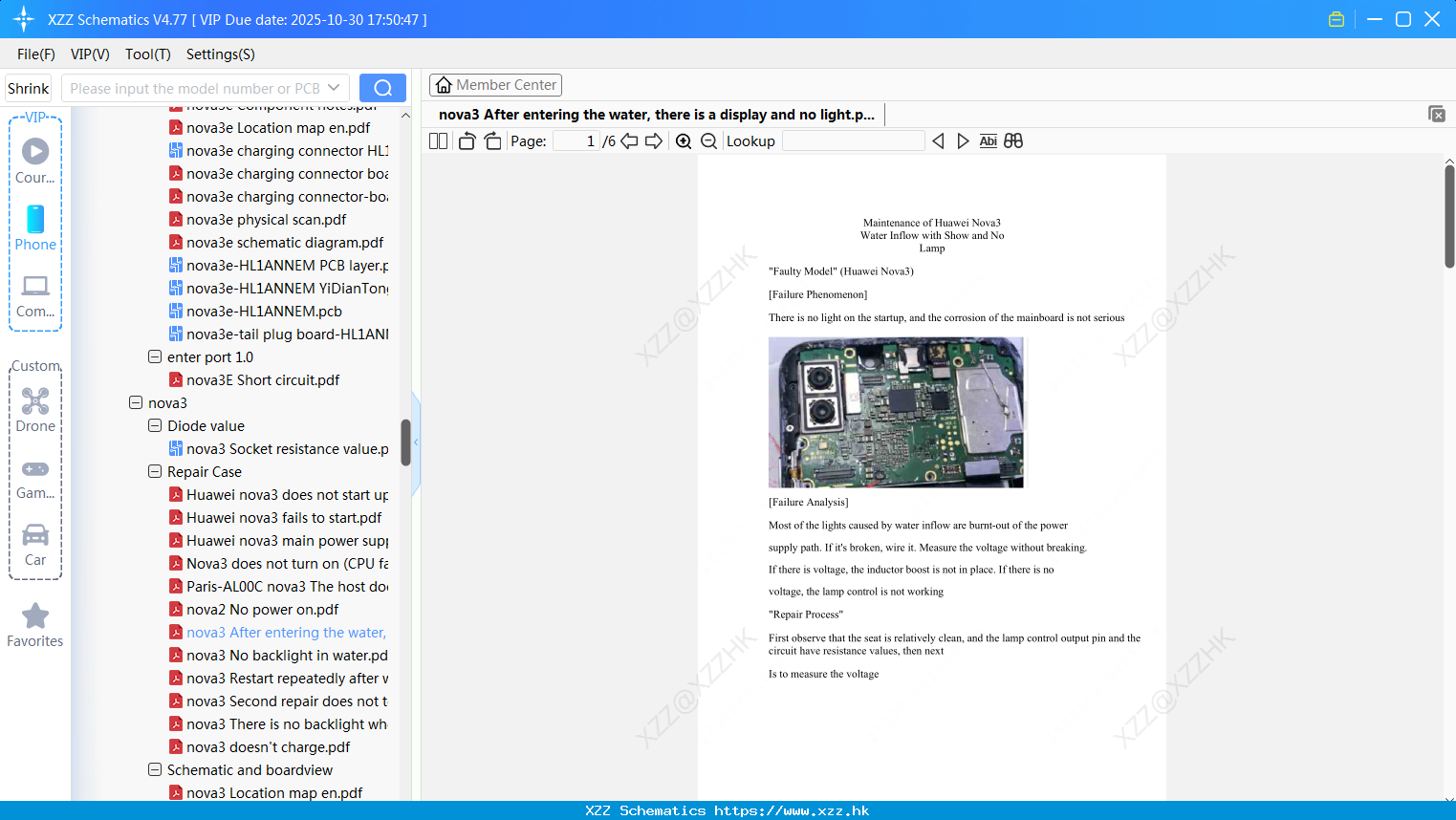Click the document vertical scrollbar thumb
The width and height of the screenshot is (1456, 820).
1449,216
